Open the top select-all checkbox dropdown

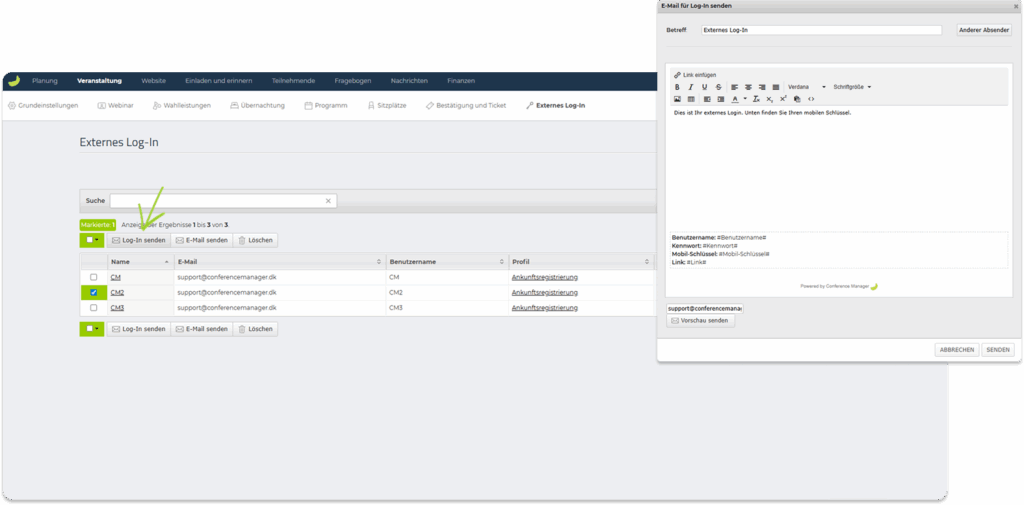click(x=92, y=240)
